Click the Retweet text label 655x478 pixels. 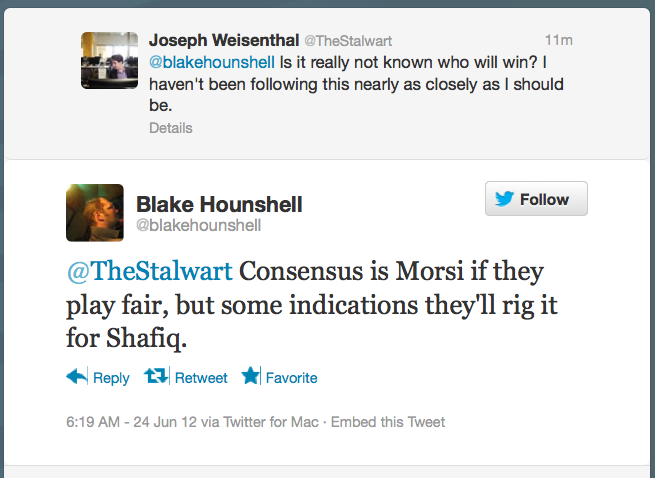click(x=201, y=378)
